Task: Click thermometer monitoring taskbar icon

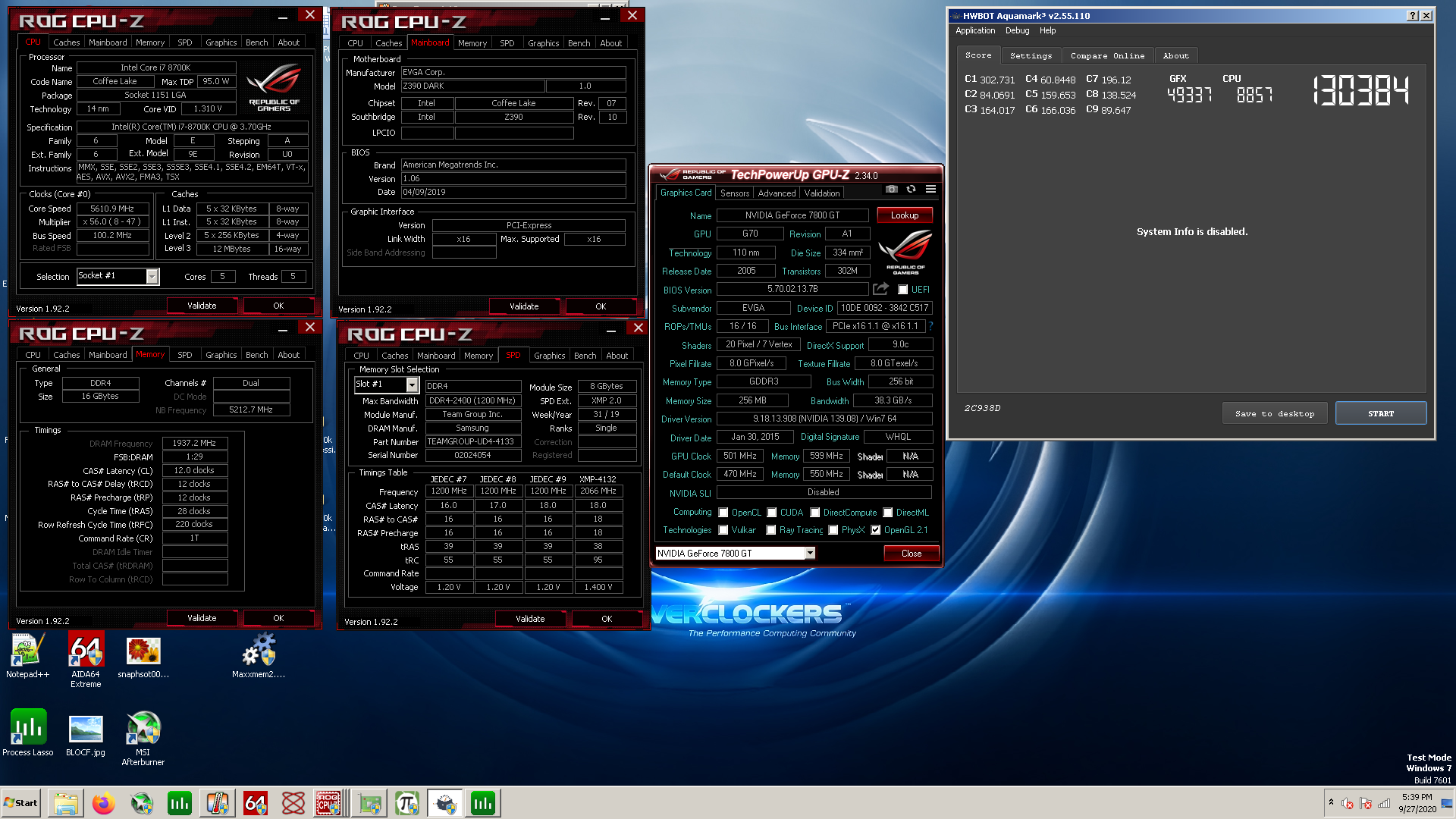Action: tap(218, 803)
